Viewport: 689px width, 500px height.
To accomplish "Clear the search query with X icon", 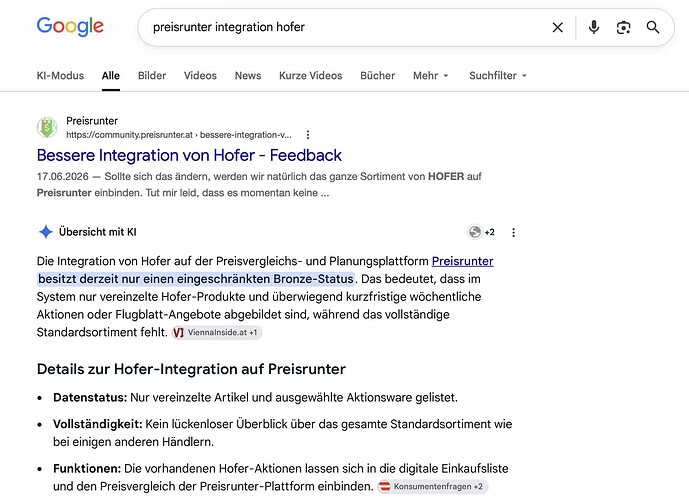I will coord(558,27).
